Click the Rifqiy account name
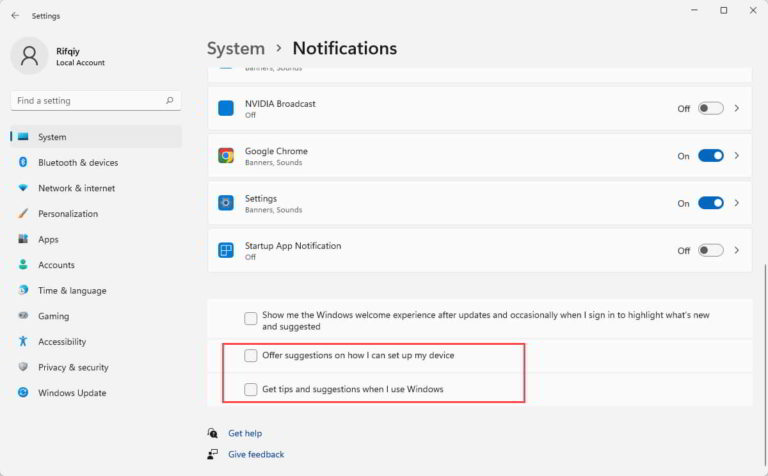The width and height of the screenshot is (768, 476). tap(68, 51)
